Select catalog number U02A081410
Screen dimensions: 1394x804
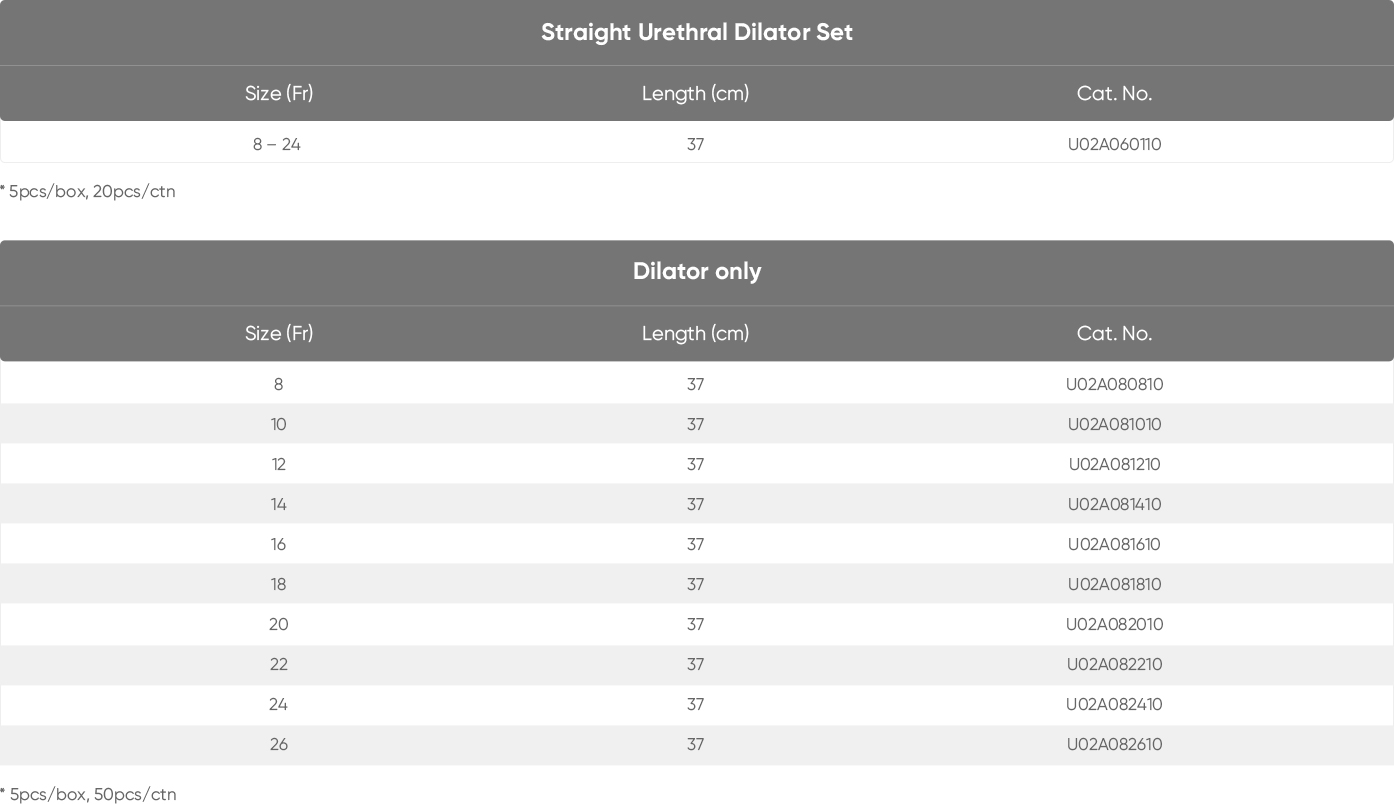tap(1114, 504)
